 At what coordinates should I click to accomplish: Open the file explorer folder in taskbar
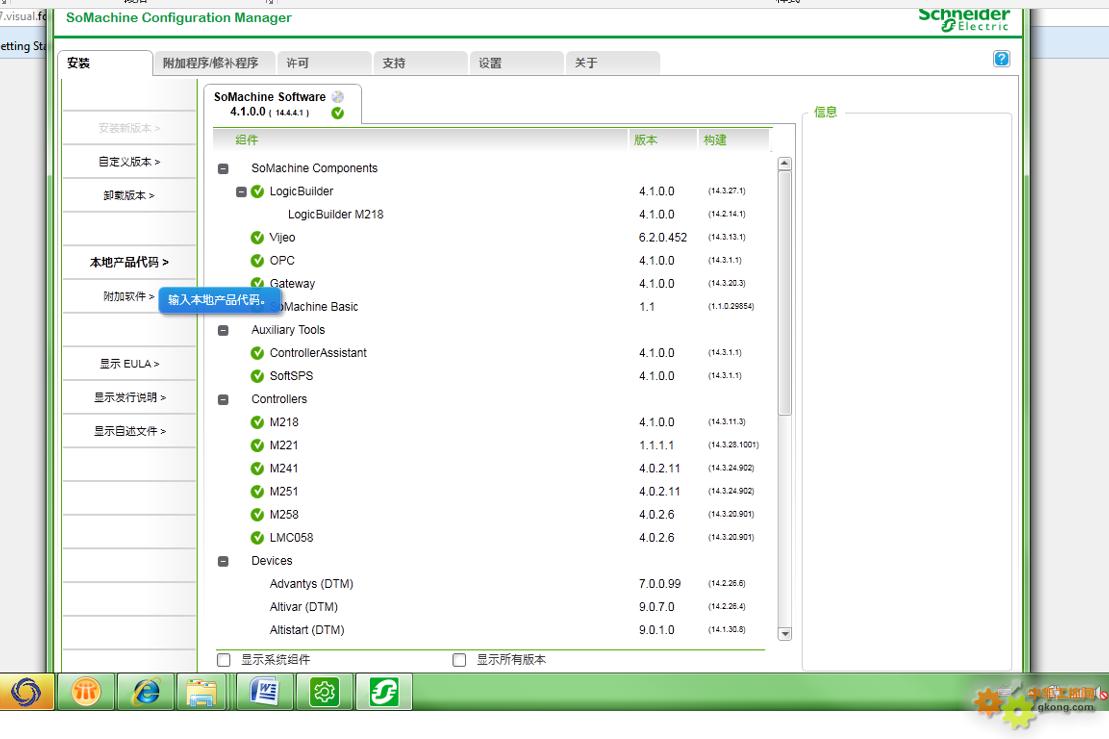202,692
